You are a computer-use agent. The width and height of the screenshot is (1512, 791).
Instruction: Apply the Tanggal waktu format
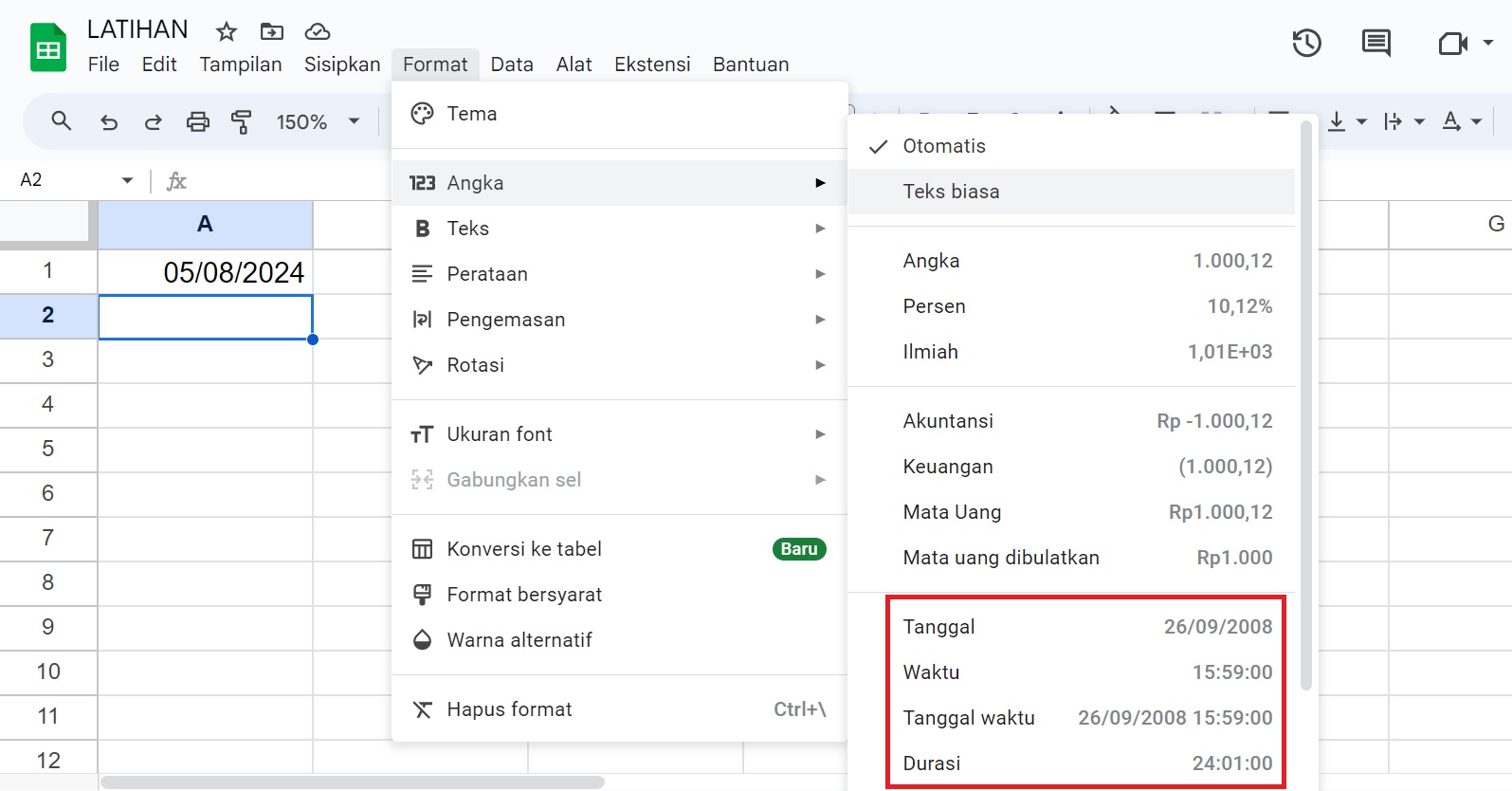1071,718
